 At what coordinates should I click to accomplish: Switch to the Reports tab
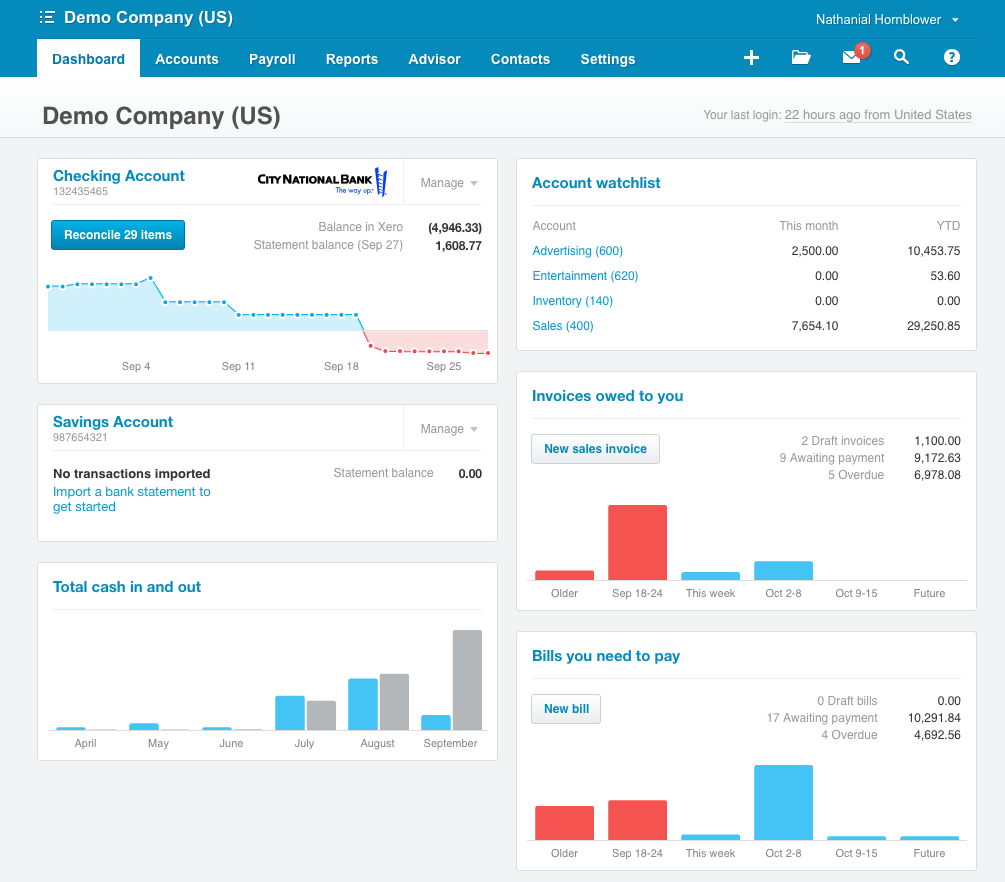tap(351, 60)
